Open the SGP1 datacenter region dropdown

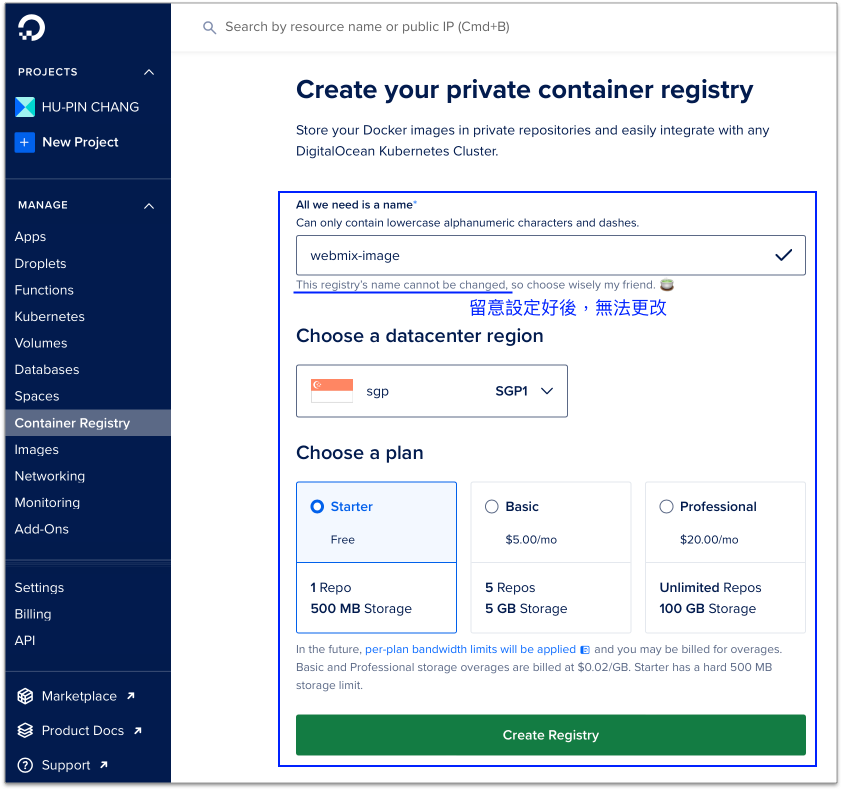432,391
